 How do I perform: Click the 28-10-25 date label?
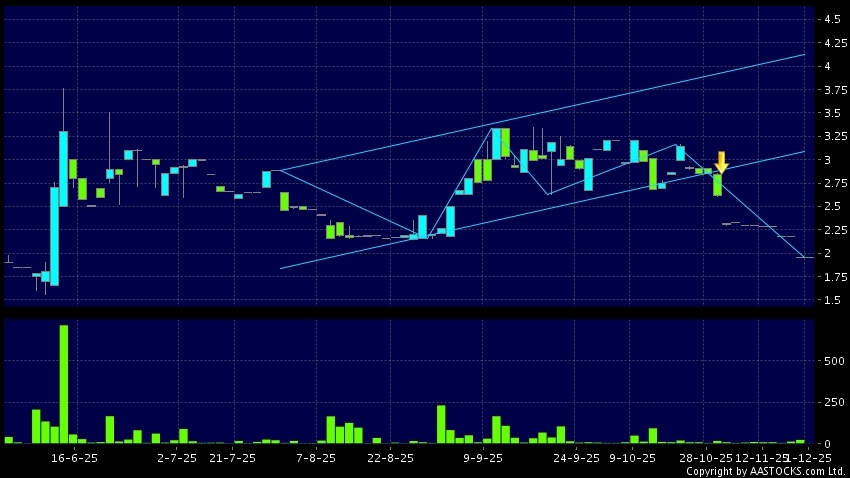pos(704,458)
